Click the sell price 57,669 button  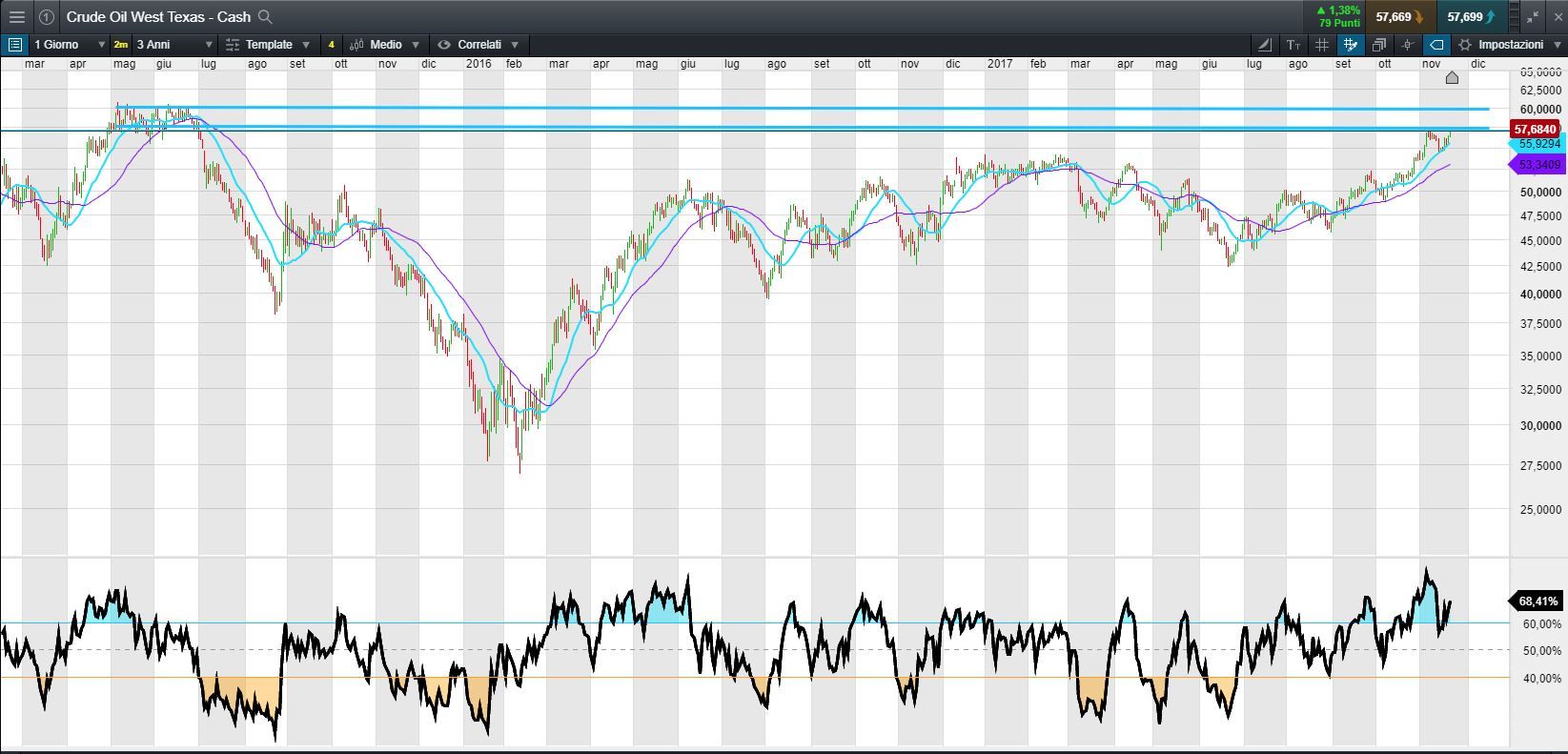click(x=1400, y=16)
